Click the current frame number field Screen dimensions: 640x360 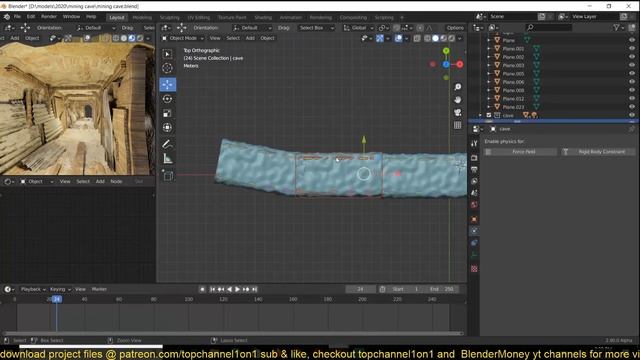360,289
